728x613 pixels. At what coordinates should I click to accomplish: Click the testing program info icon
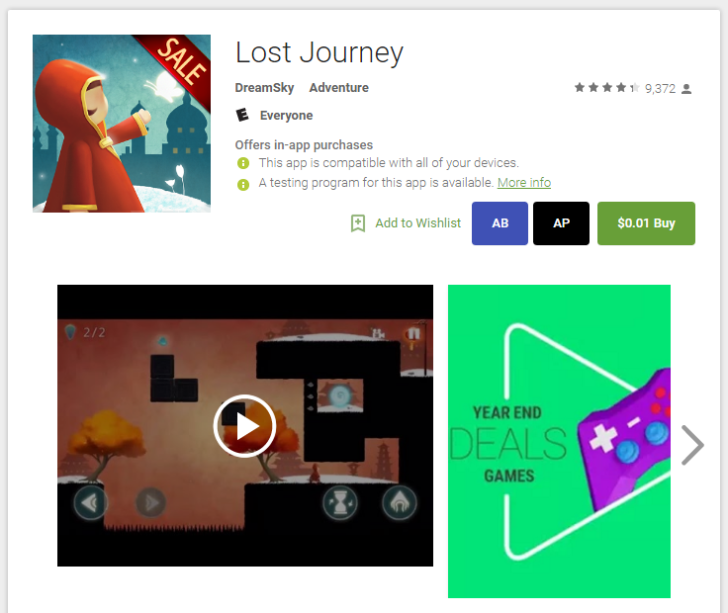pos(243,185)
